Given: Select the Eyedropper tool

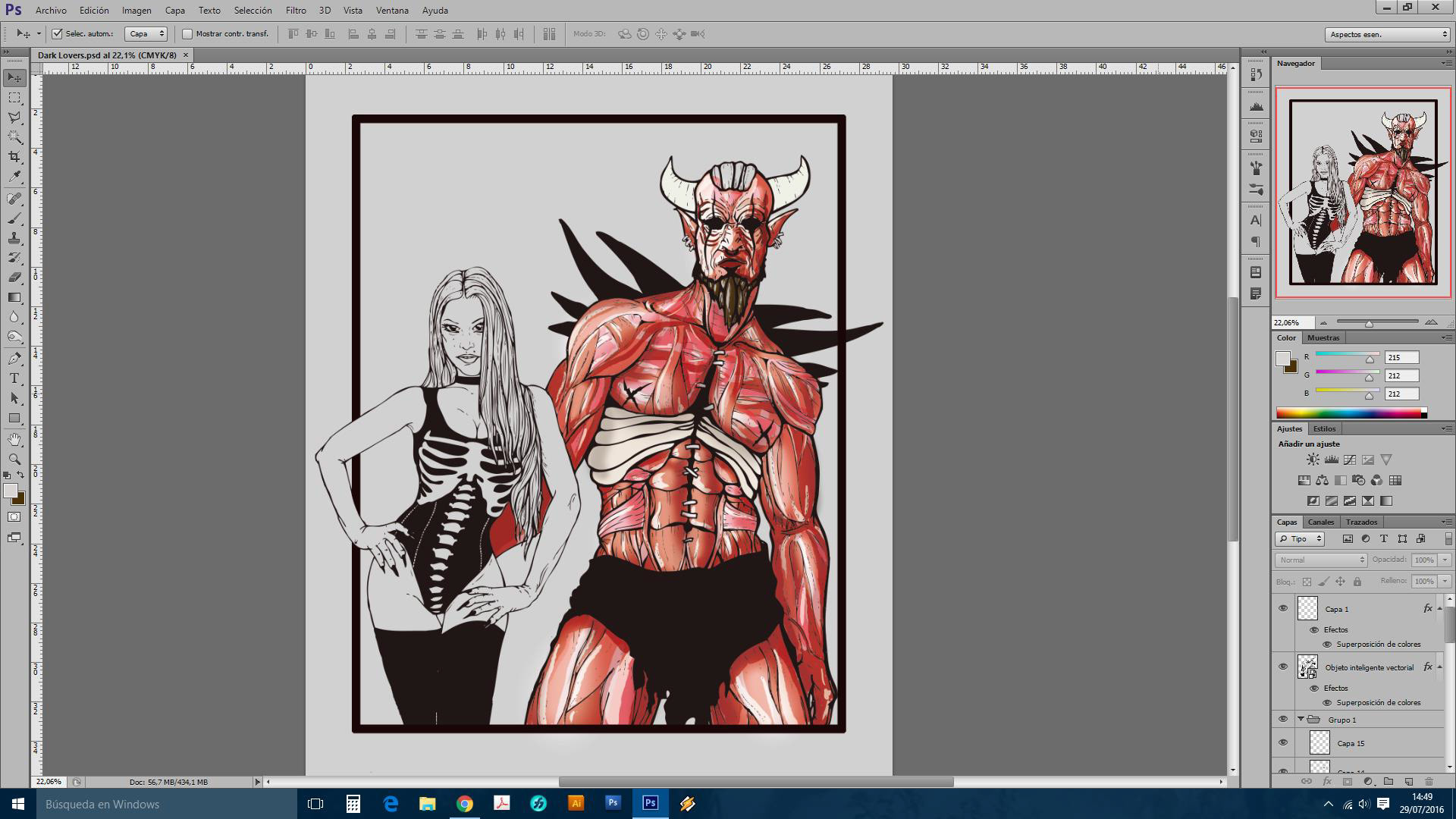Looking at the screenshot, I should pyautogui.click(x=14, y=176).
